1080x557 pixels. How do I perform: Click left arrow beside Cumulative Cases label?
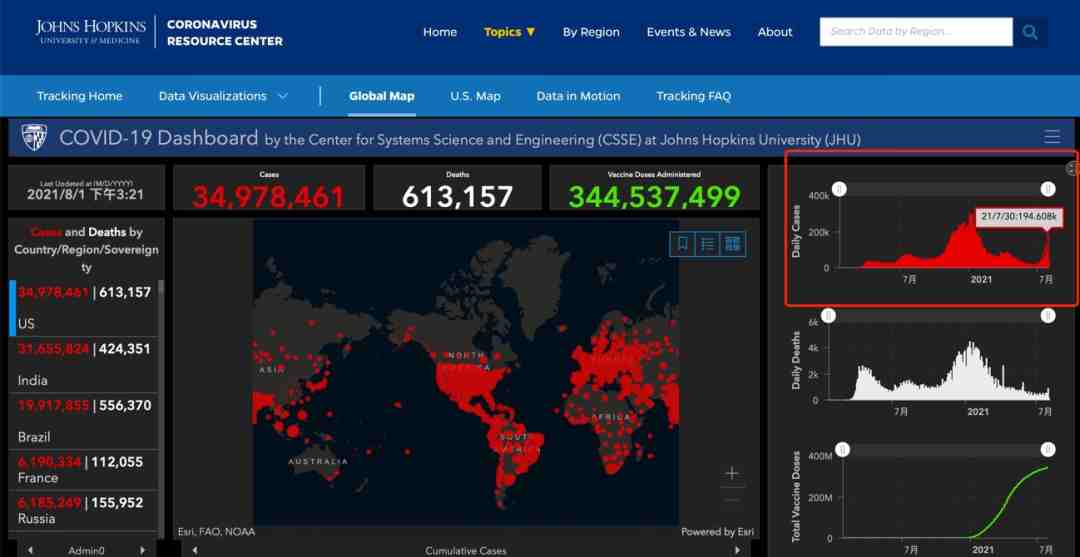(195, 550)
